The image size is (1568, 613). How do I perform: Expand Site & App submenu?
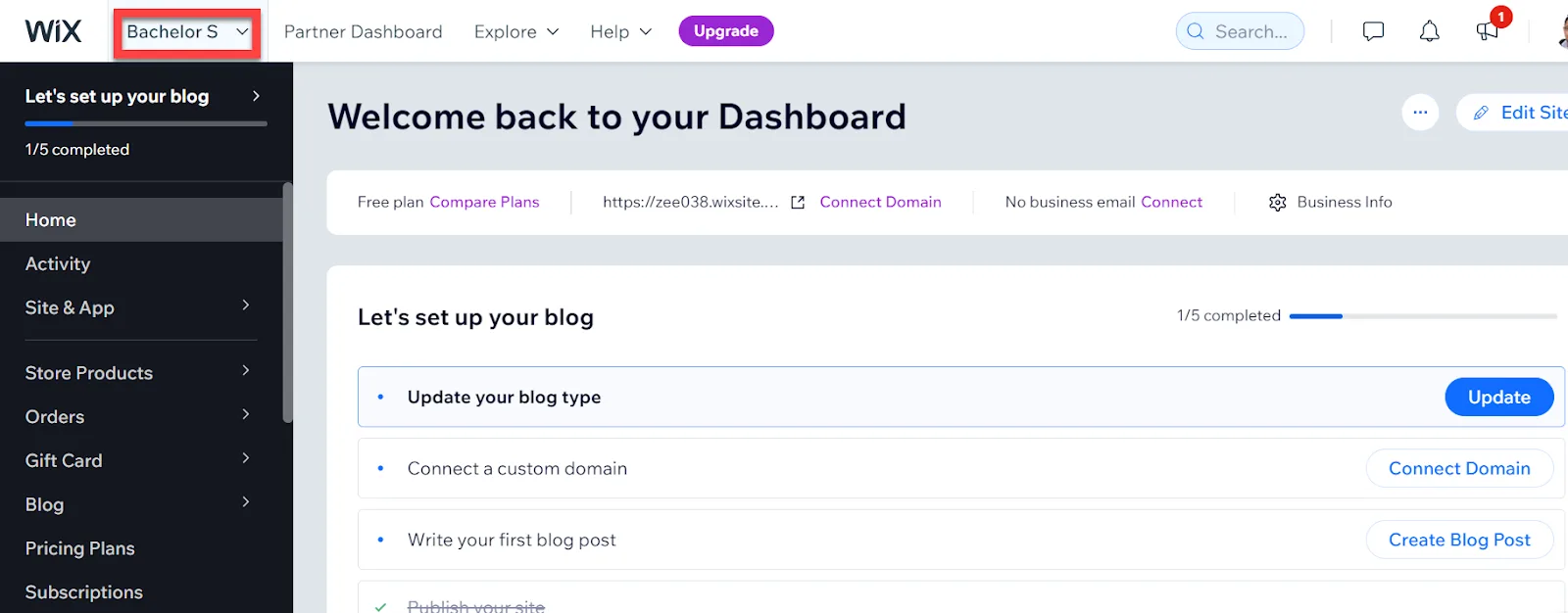point(142,307)
